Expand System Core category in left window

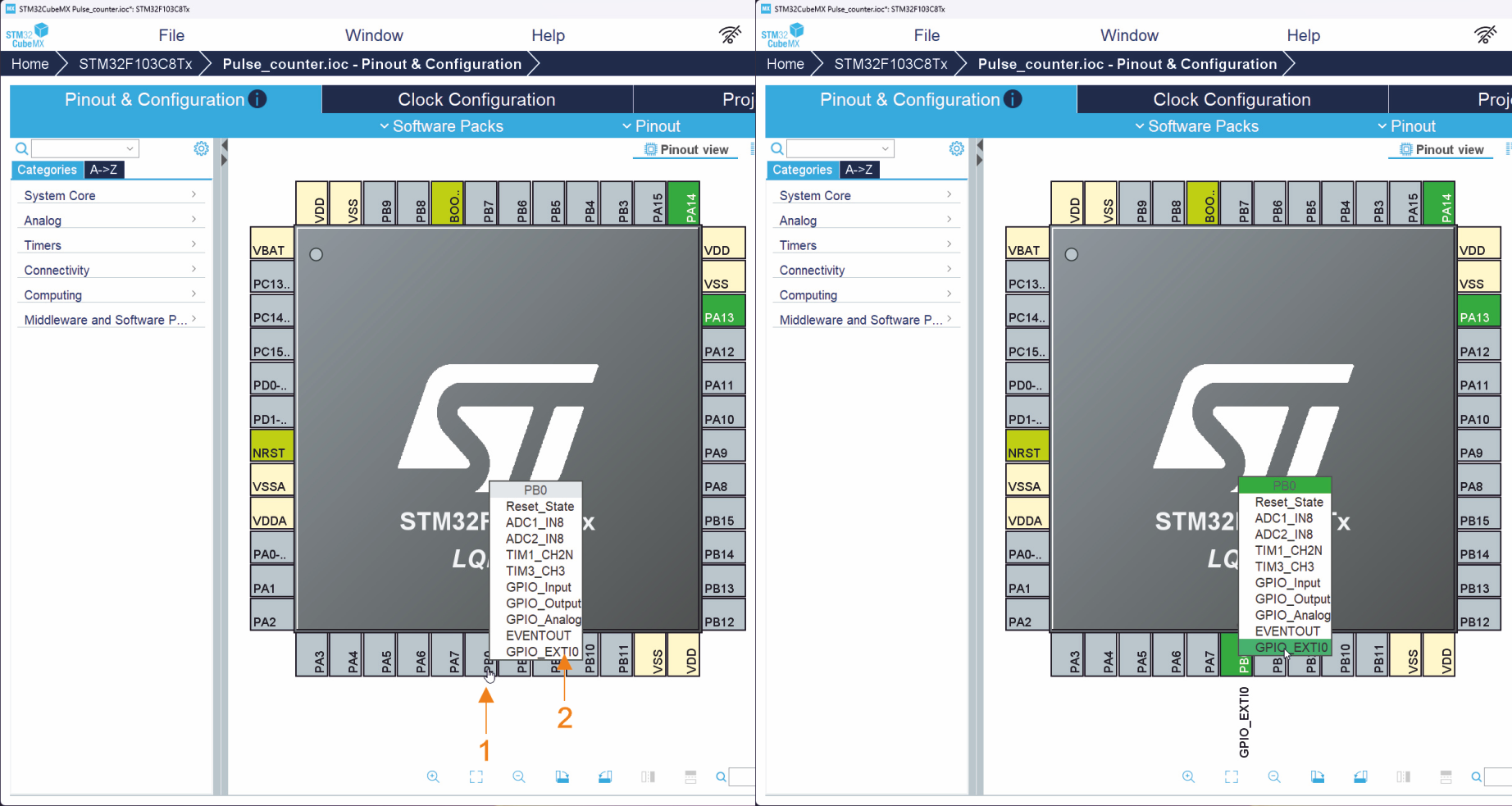pyautogui.click(x=110, y=195)
